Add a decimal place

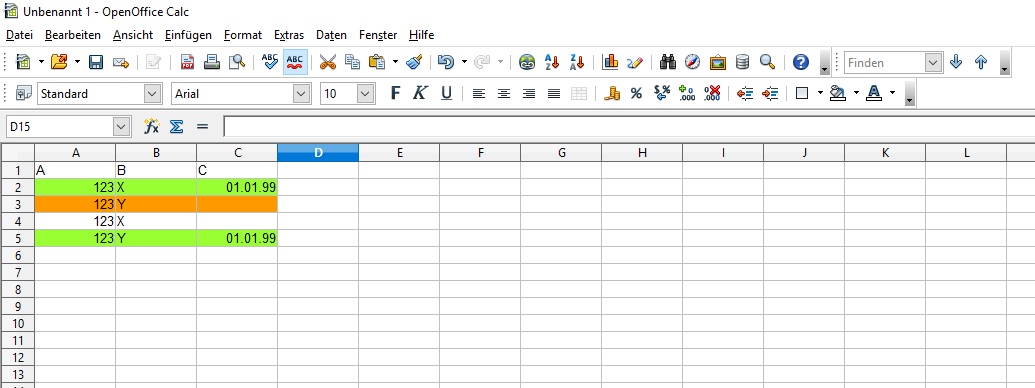(686, 94)
